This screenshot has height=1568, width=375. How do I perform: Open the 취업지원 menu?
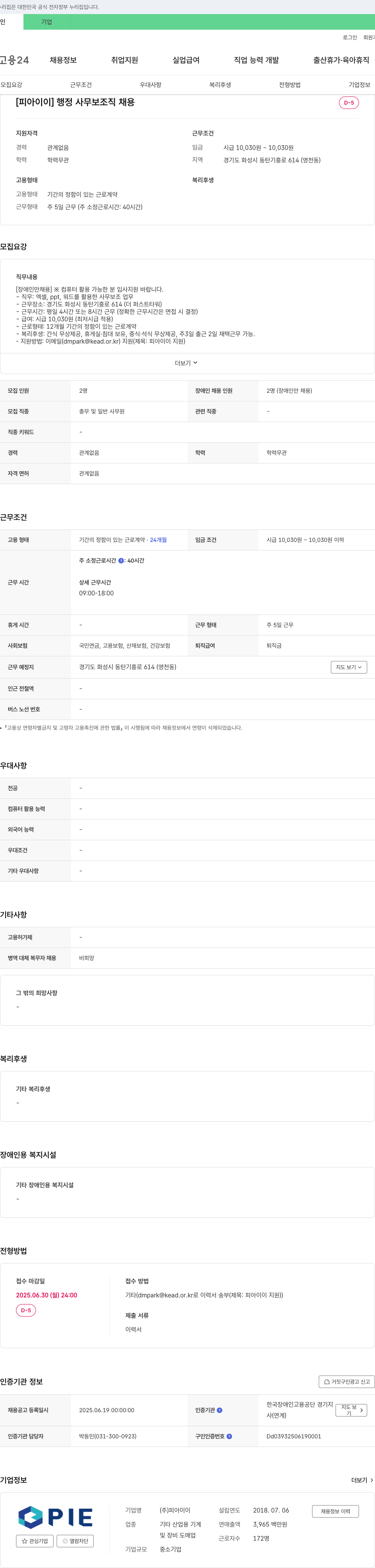(x=125, y=60)
